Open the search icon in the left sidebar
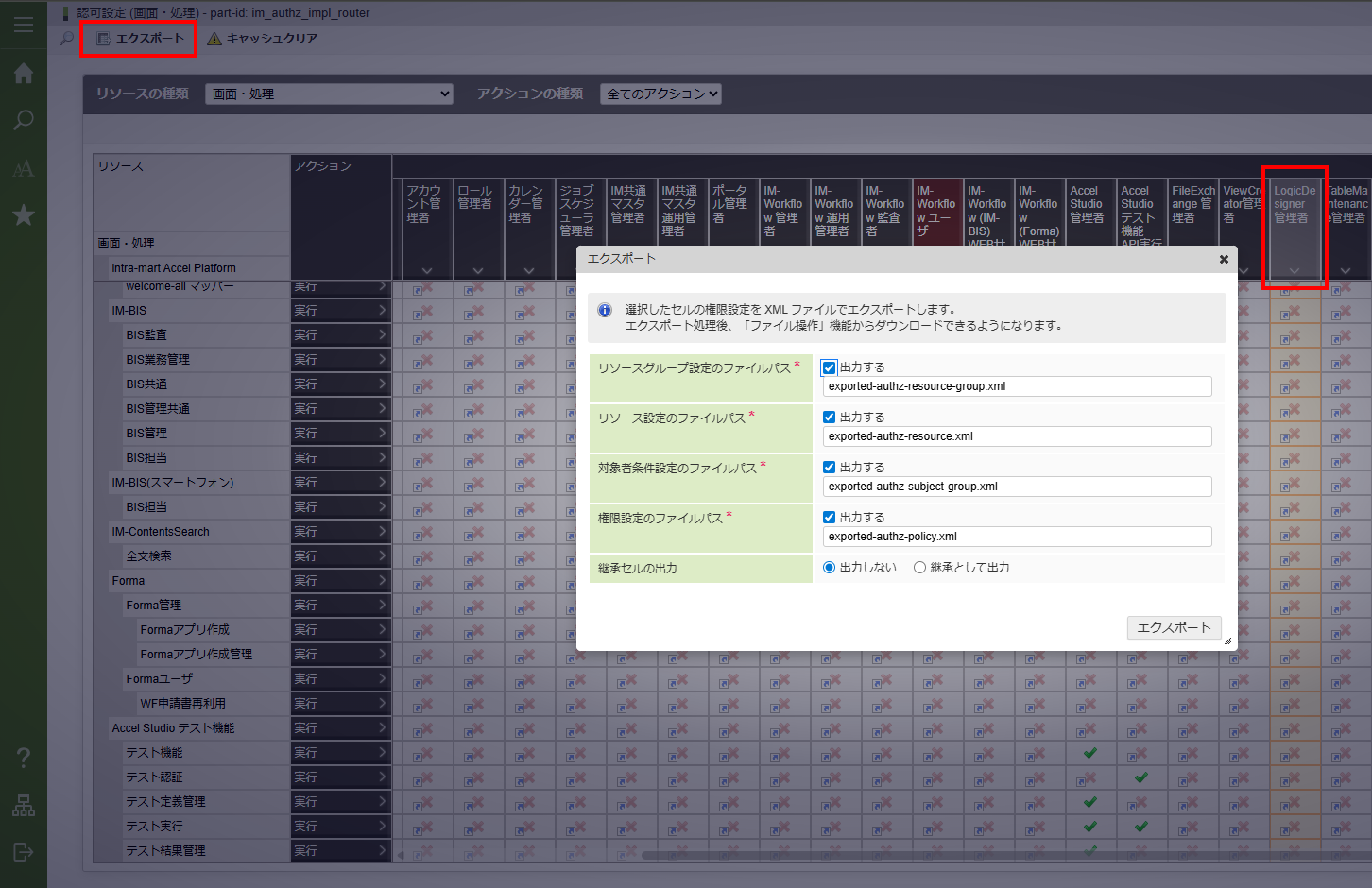The height and width of the screenshot is (888, 1372). pos(24,120)
